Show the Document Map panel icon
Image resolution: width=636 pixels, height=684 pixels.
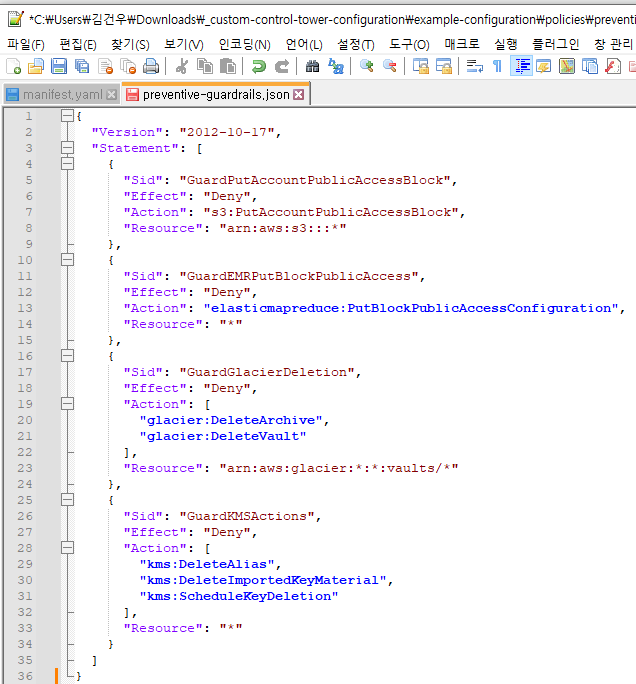[567, 66]
